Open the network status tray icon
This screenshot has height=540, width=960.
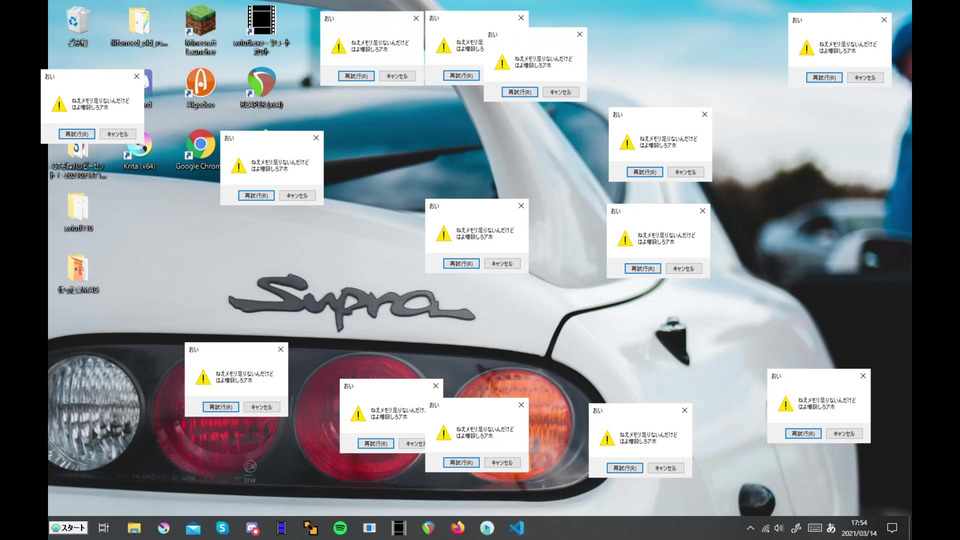765,528
